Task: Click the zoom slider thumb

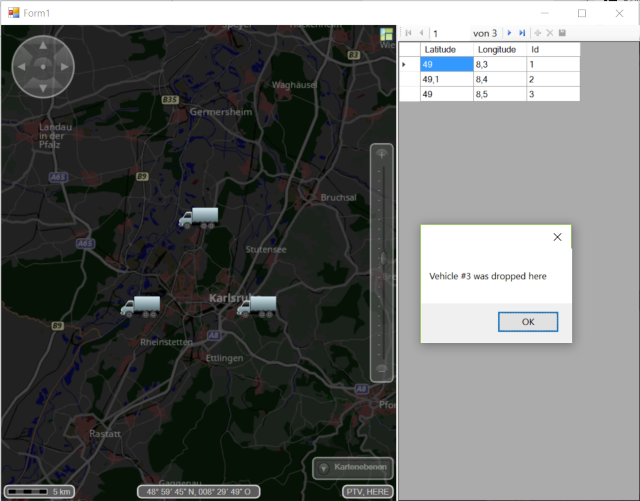Action: click(383, 258)
